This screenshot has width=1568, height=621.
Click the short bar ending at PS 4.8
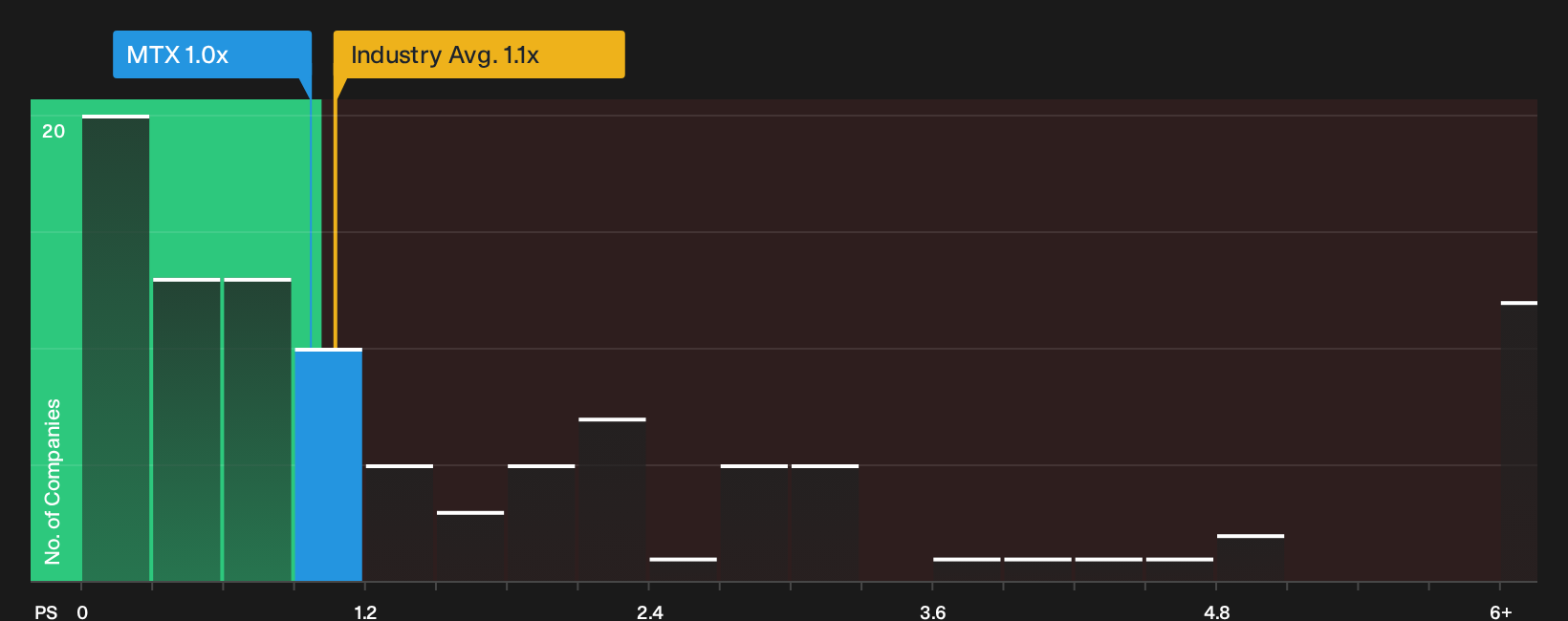[1180, 569]
